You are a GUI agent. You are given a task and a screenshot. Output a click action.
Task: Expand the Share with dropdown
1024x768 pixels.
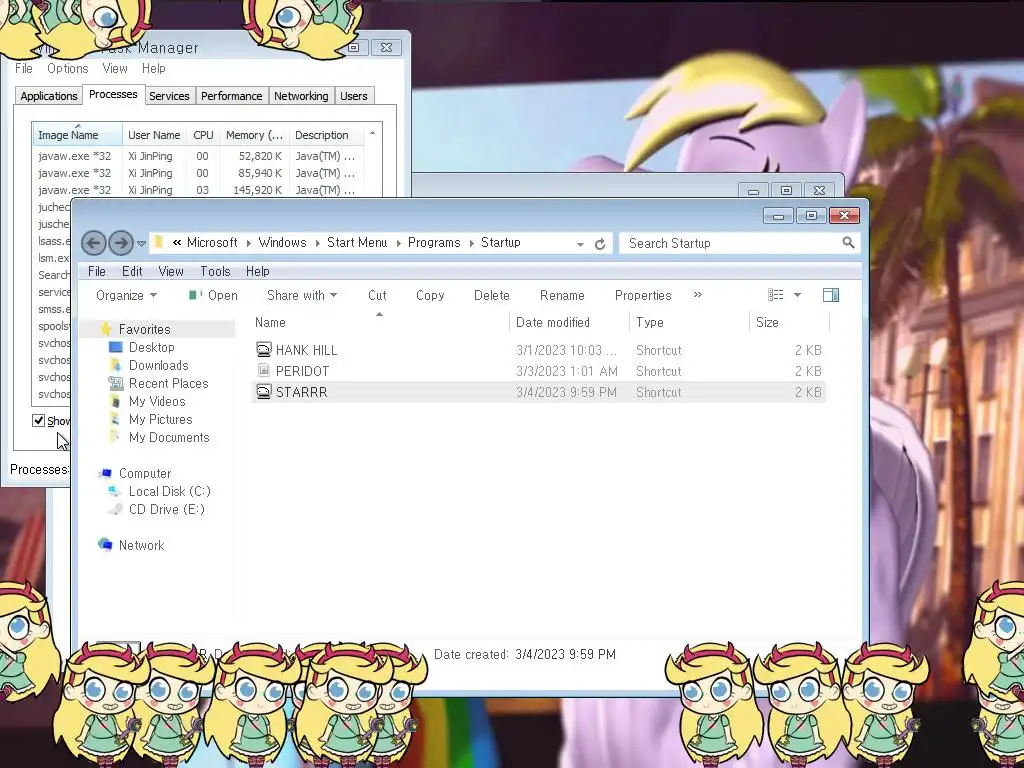pos(302,295)
